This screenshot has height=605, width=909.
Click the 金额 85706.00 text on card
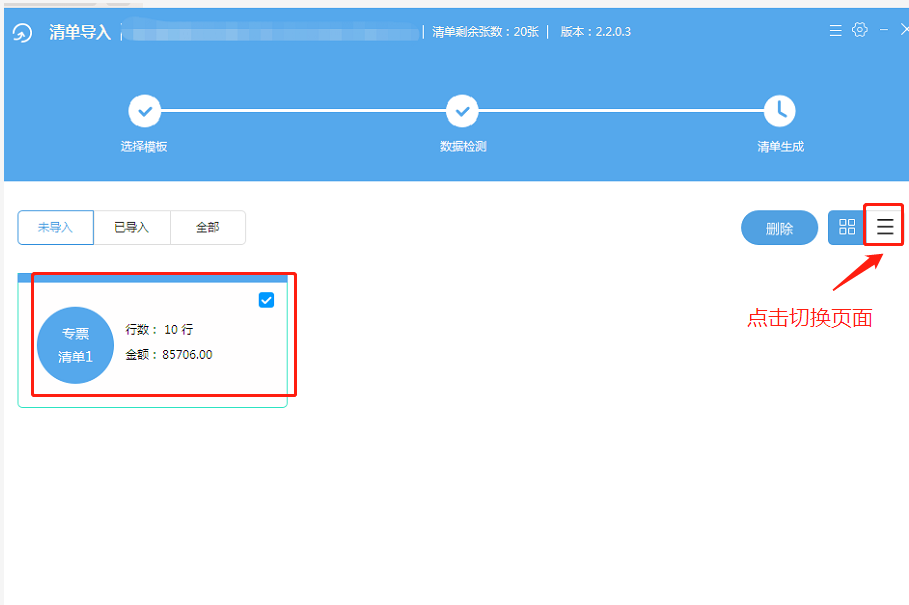point(168,355)
